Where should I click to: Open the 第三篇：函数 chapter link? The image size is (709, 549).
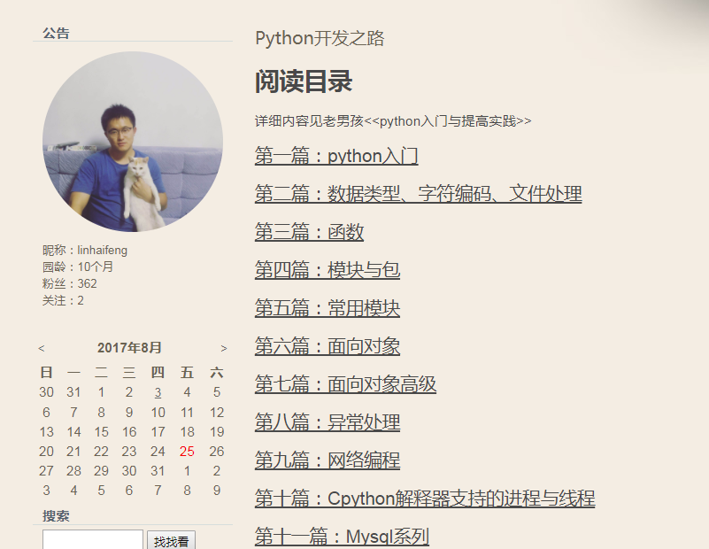[309, 232]
